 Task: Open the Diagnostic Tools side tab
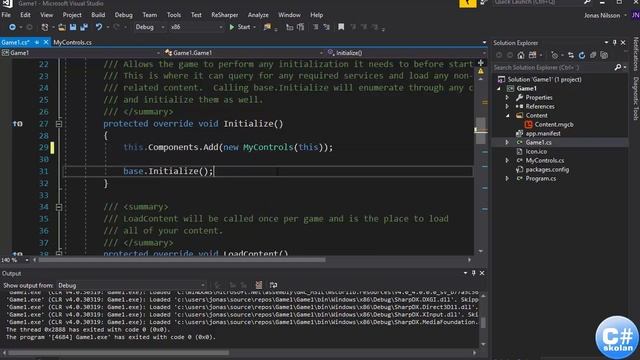[x=636, y=98]
